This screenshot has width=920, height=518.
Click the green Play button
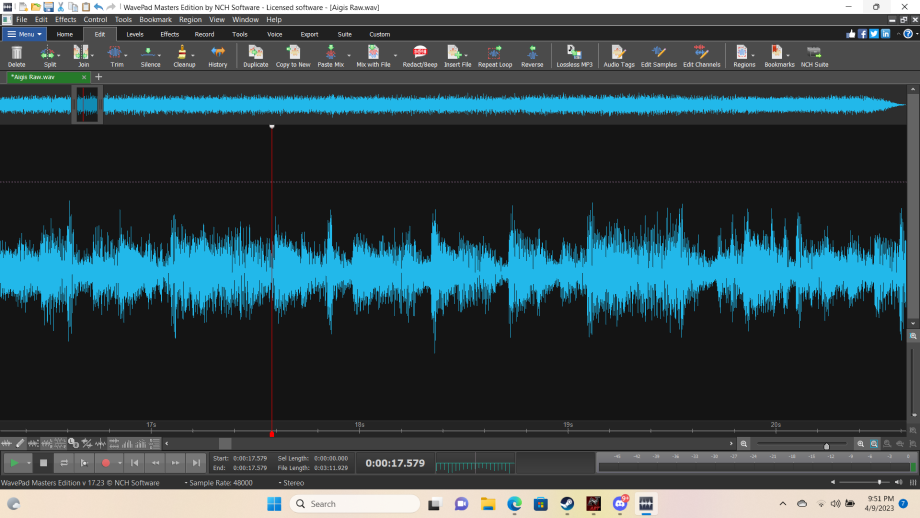(14, 463)
